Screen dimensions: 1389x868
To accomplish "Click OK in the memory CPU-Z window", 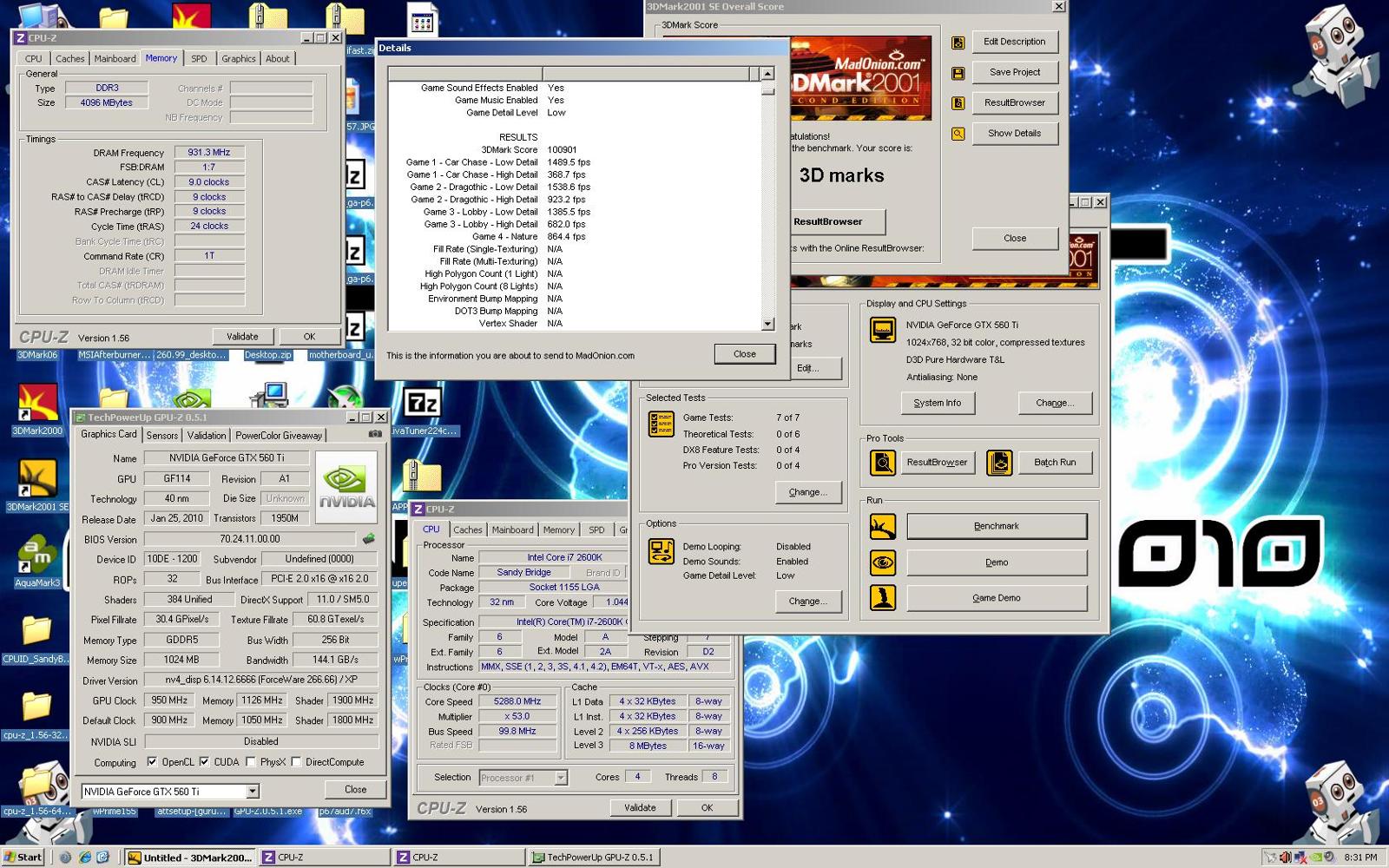I will (x=309, y=337).
